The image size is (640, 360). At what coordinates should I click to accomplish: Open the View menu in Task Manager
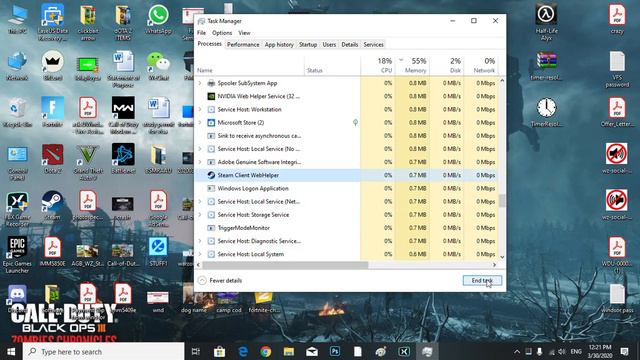[244, 33]
